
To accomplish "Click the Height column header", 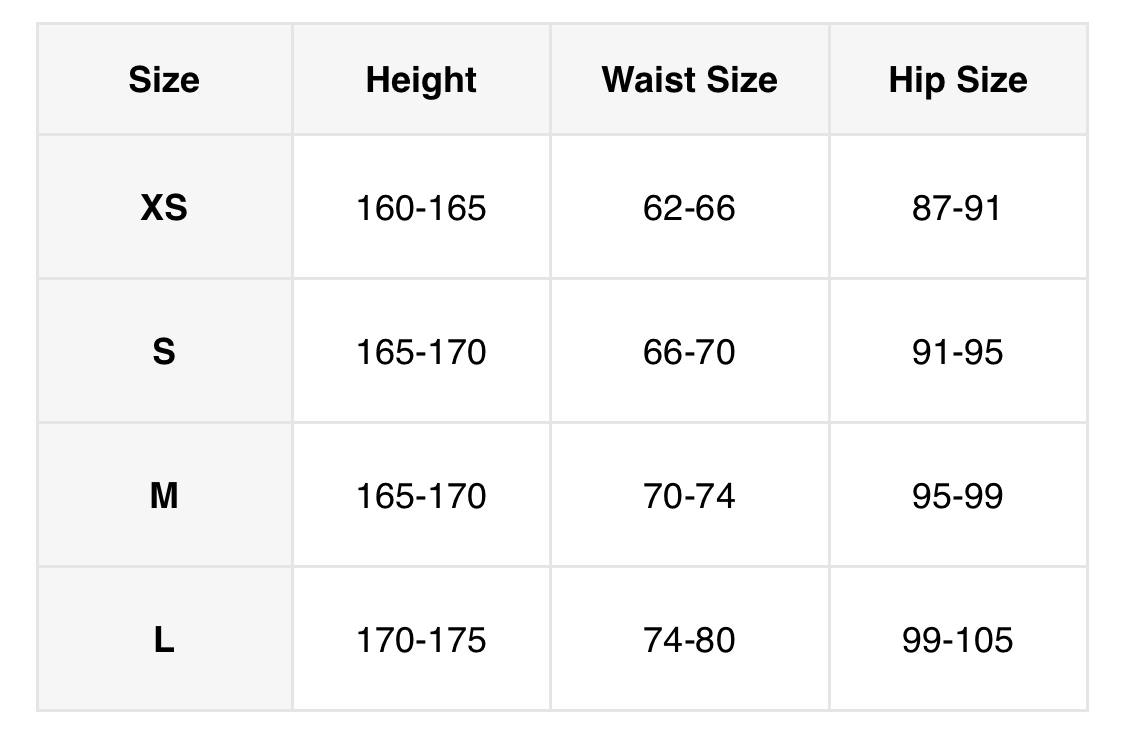I will 421,80.
